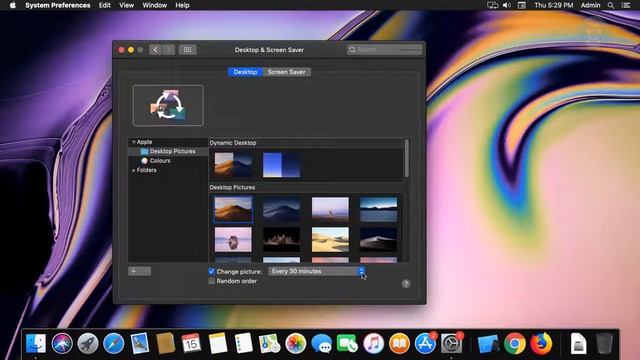The width and height of the screenshot is (640, 360).
Task: Open Maps app in Dock
Action: (269, 343)
